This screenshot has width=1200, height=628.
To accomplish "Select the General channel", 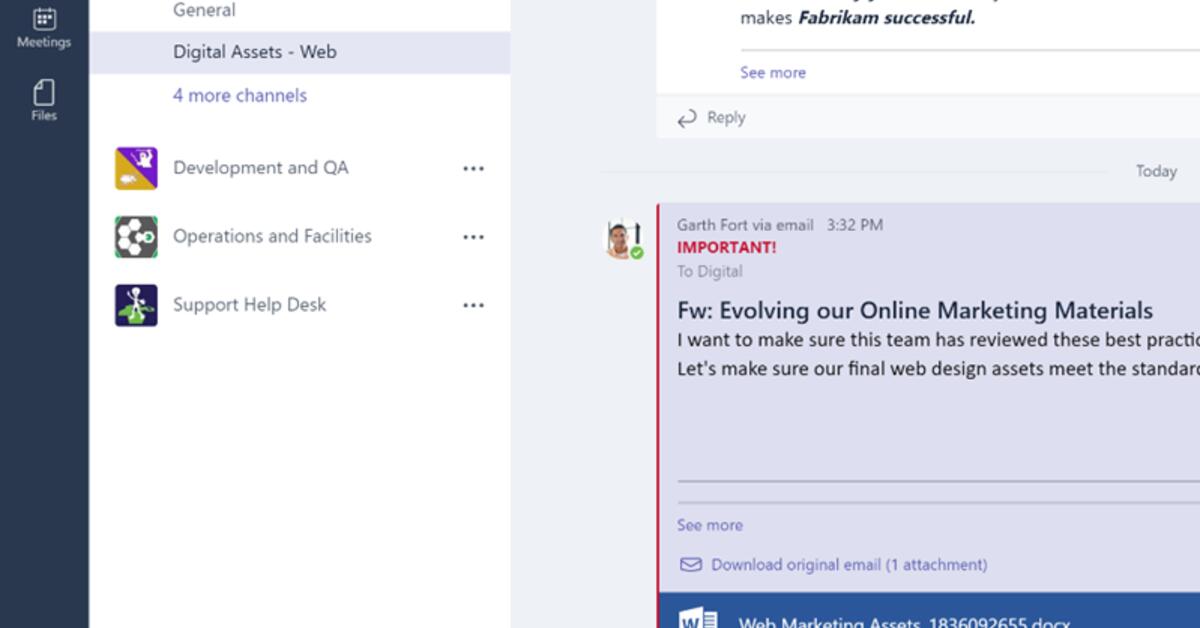I will (x=204, y=11).
